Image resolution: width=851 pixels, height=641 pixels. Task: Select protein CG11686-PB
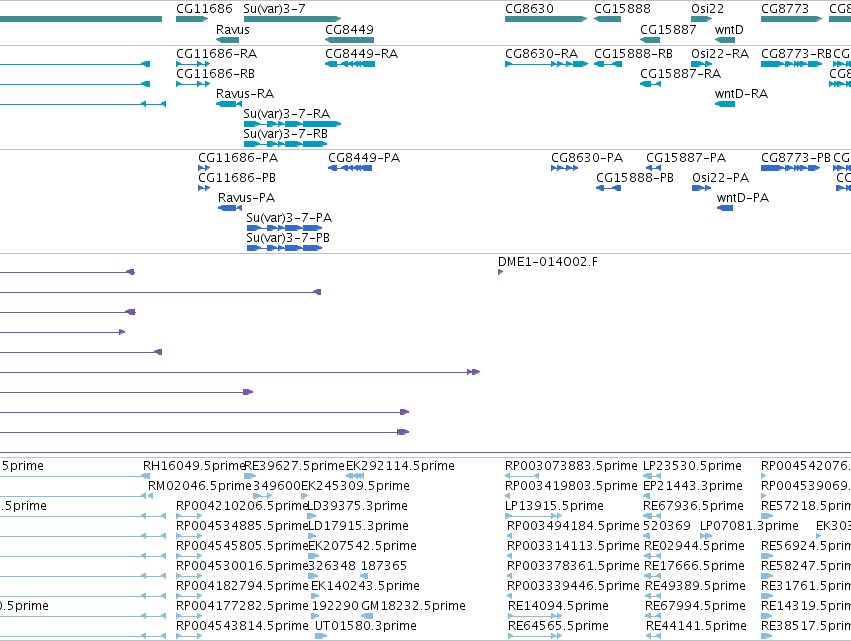click(x=237, y=178)
